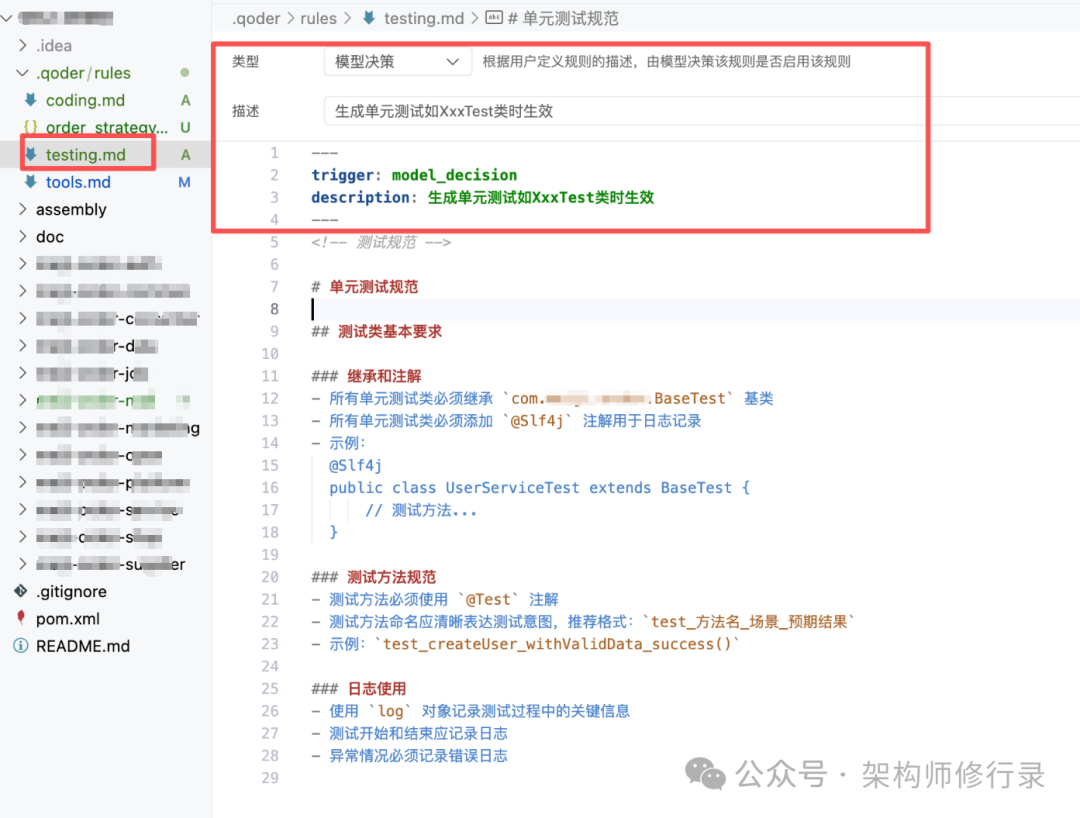Click the coding.md file icon
Screen dimensions: 1080x818
point(31,100)
